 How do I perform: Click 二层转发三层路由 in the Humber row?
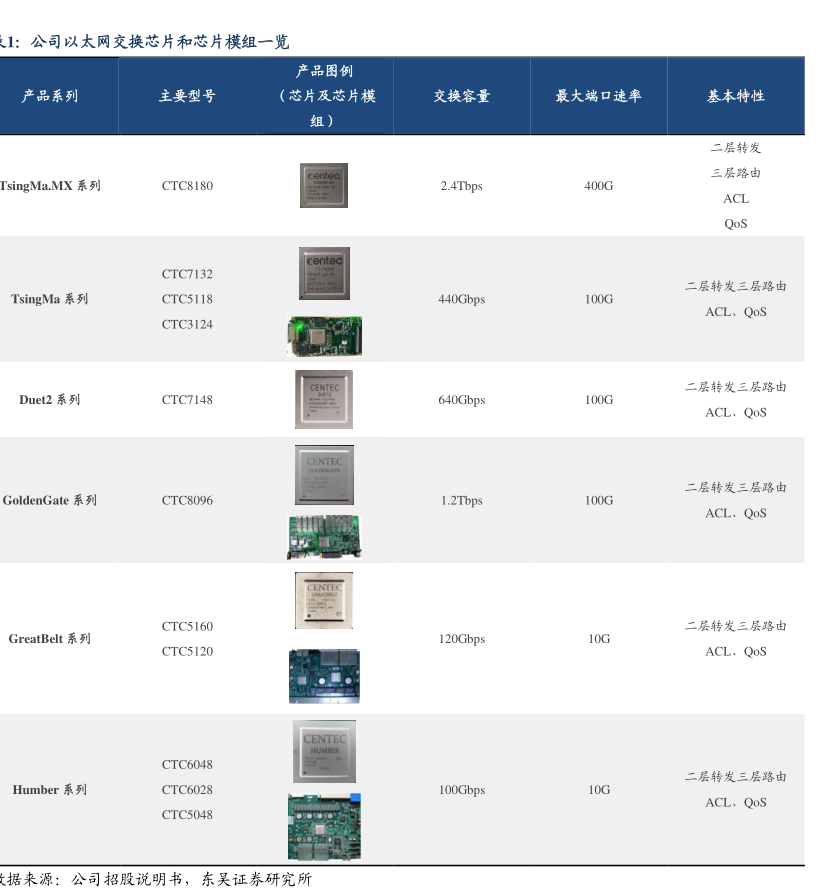[736, 776]
